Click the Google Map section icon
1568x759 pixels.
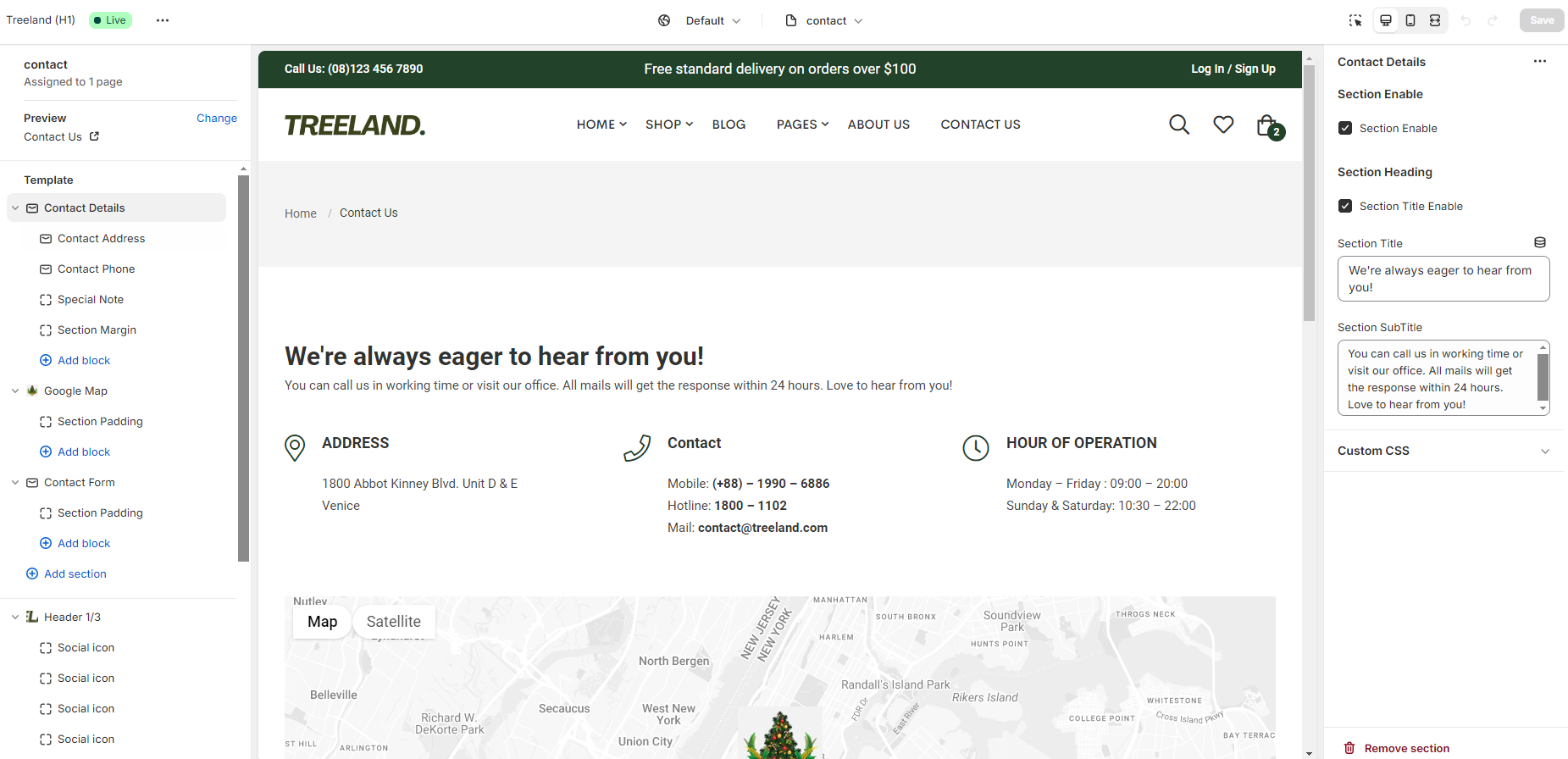point(32,391)
